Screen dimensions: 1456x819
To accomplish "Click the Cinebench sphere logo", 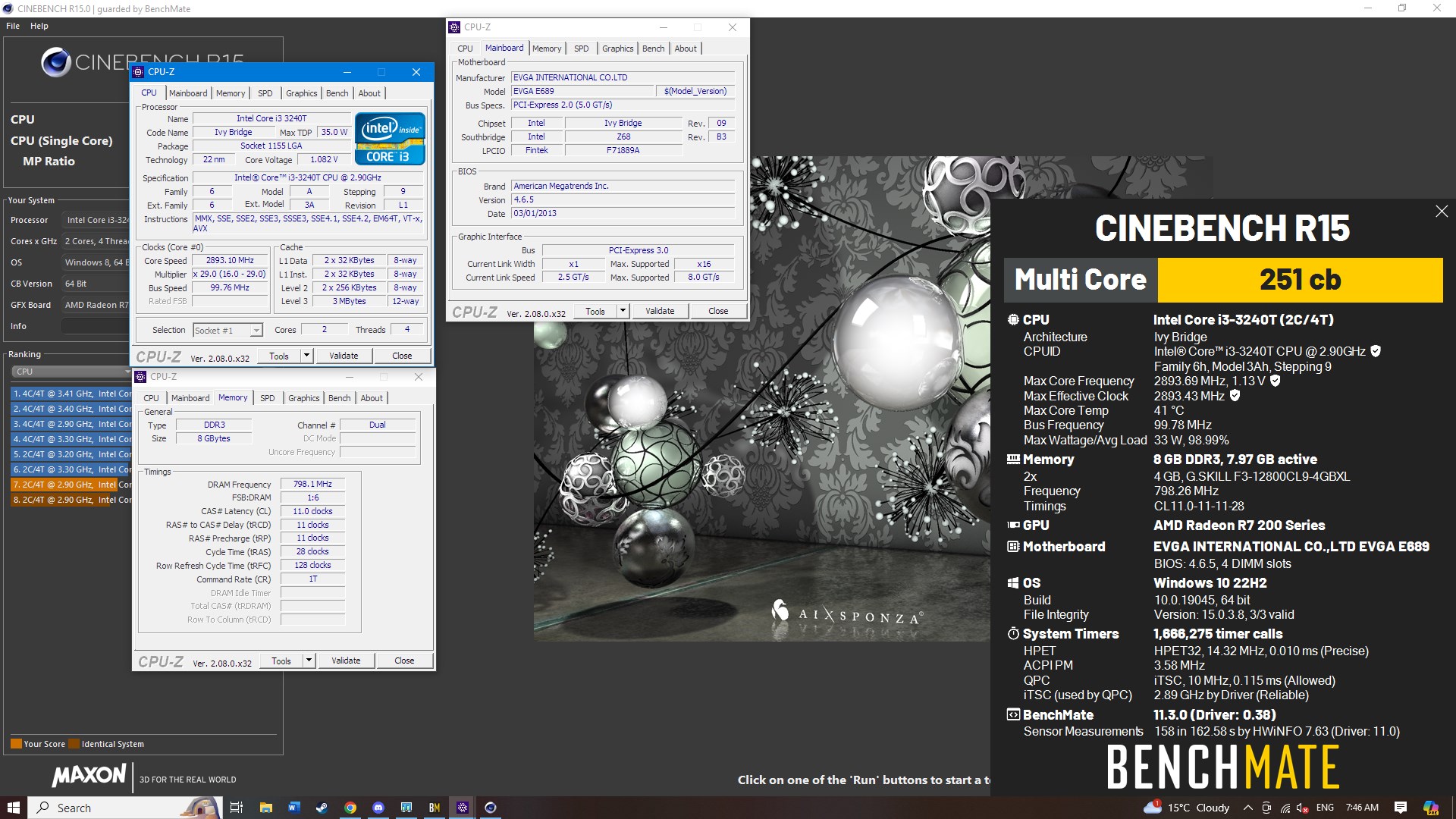I will tap(55, 62).
